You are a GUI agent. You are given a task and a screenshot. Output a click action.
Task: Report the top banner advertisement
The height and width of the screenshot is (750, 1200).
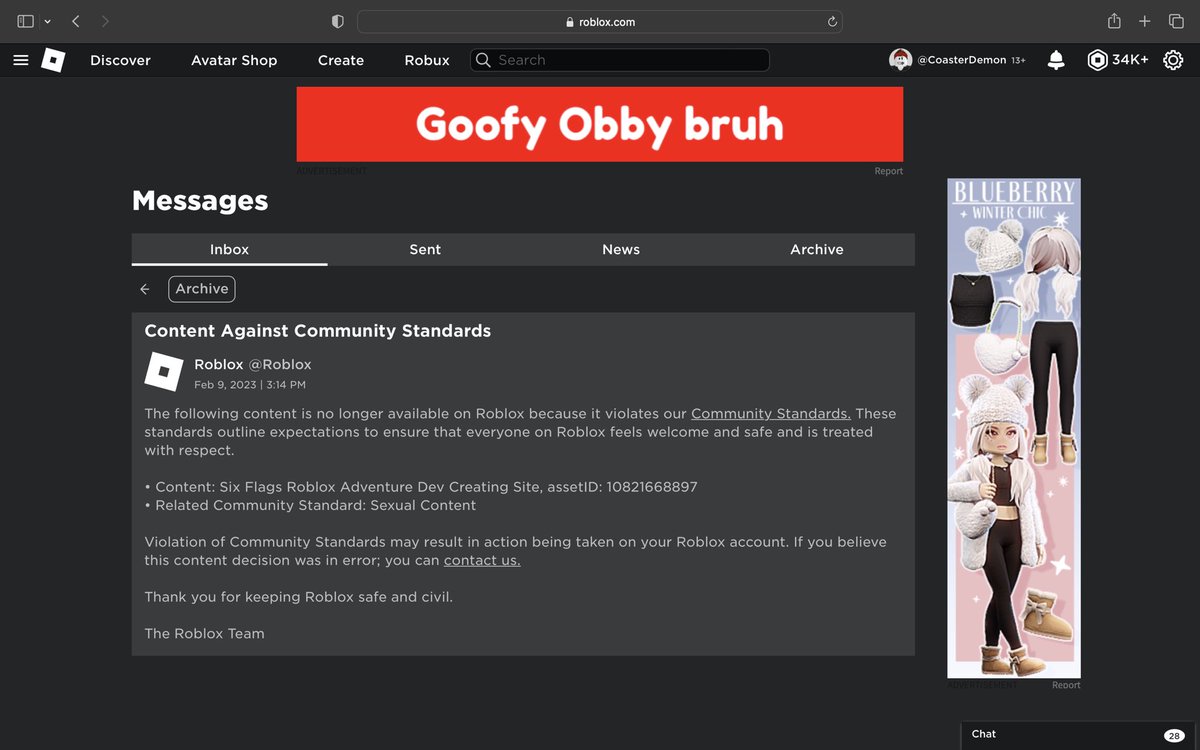pyautogui.click(x=888, y=171)
